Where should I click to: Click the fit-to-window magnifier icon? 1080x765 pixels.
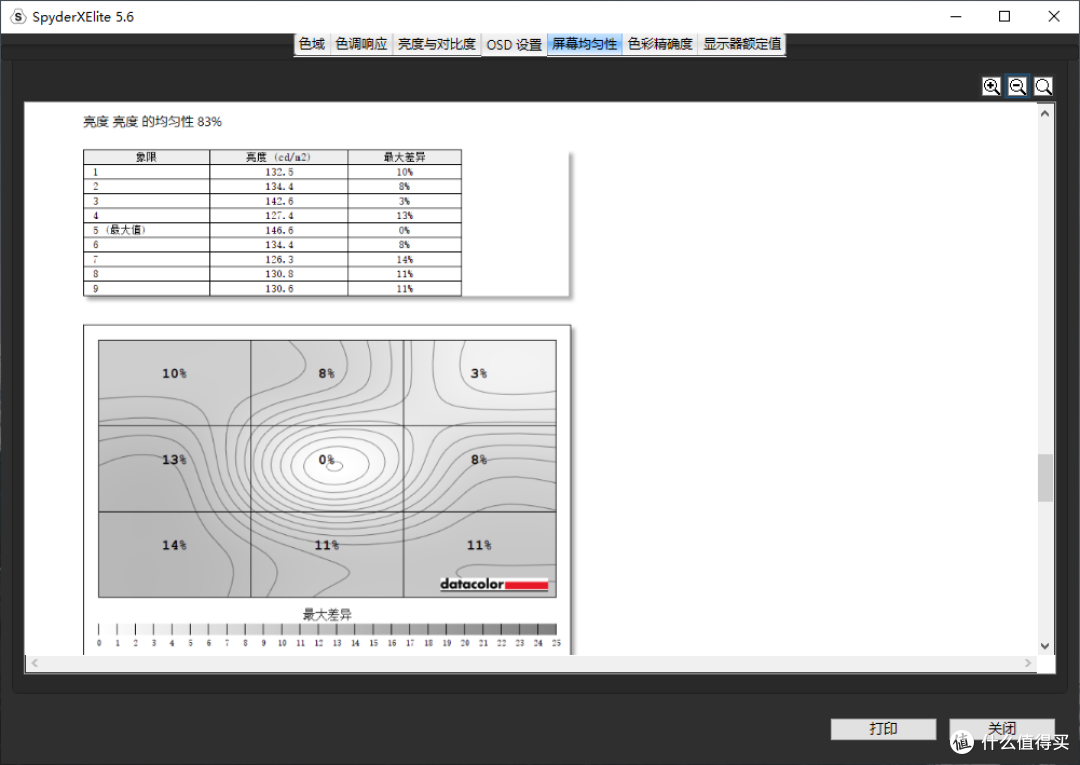coord(1043,87)
